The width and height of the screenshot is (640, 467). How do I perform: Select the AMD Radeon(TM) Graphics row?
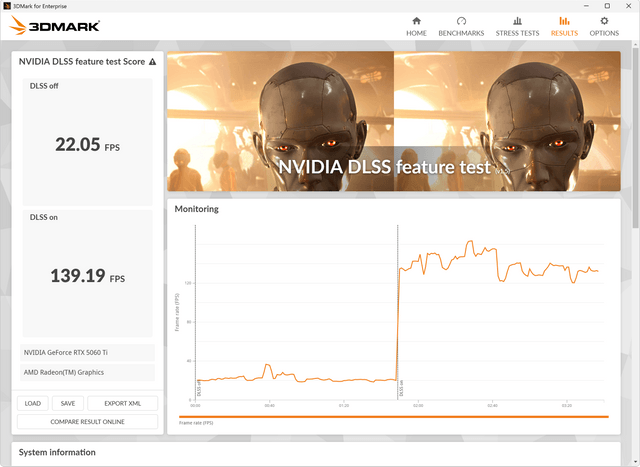coord(87,372)
